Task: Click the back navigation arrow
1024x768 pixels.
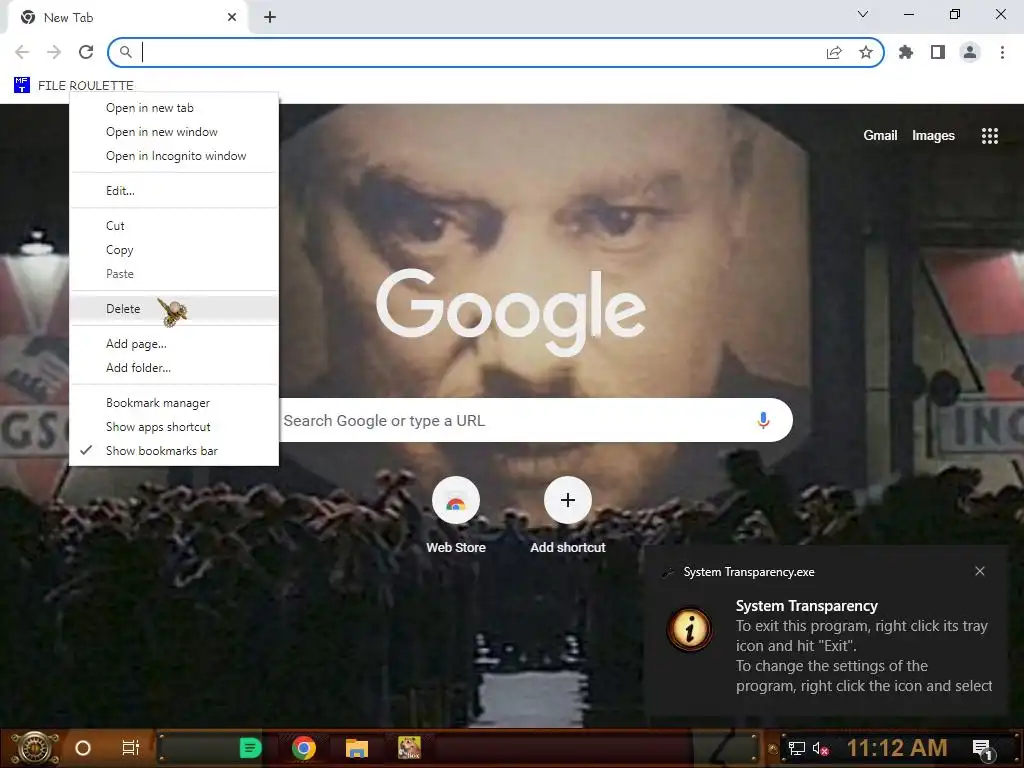Action: point(22,52)
